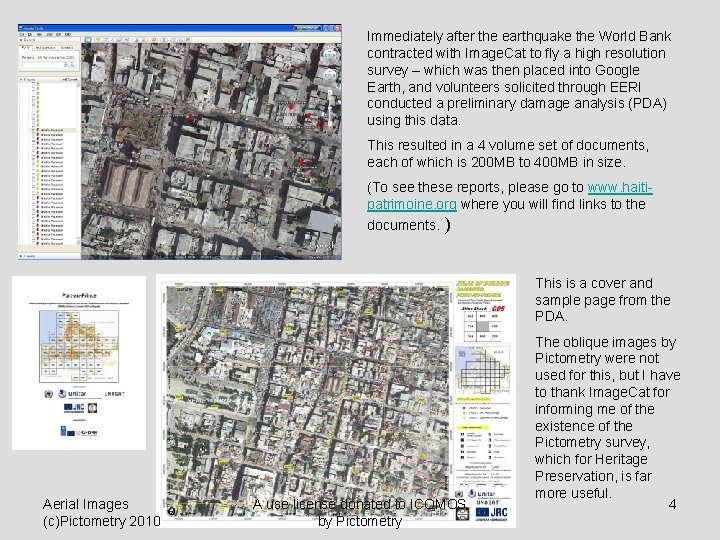Click the Add Content button in Places
This screenshot has width=720, height=540.
pos(70,79)
